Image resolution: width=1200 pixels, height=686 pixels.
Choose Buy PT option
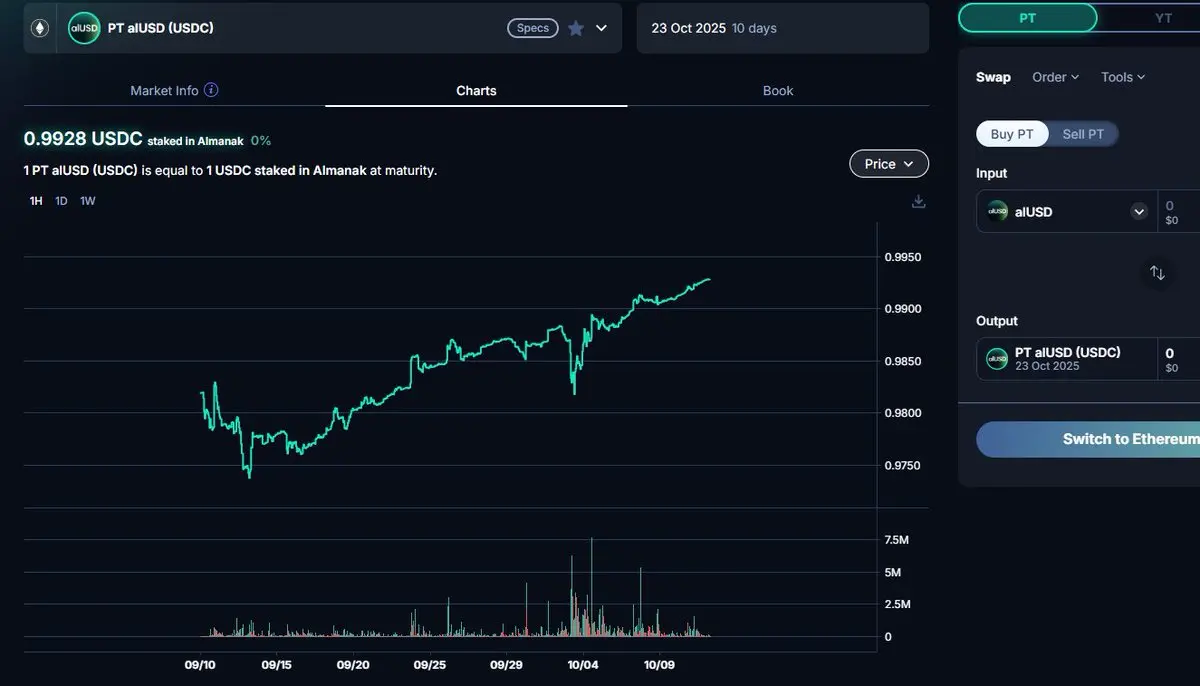[x=1012, y=134]
